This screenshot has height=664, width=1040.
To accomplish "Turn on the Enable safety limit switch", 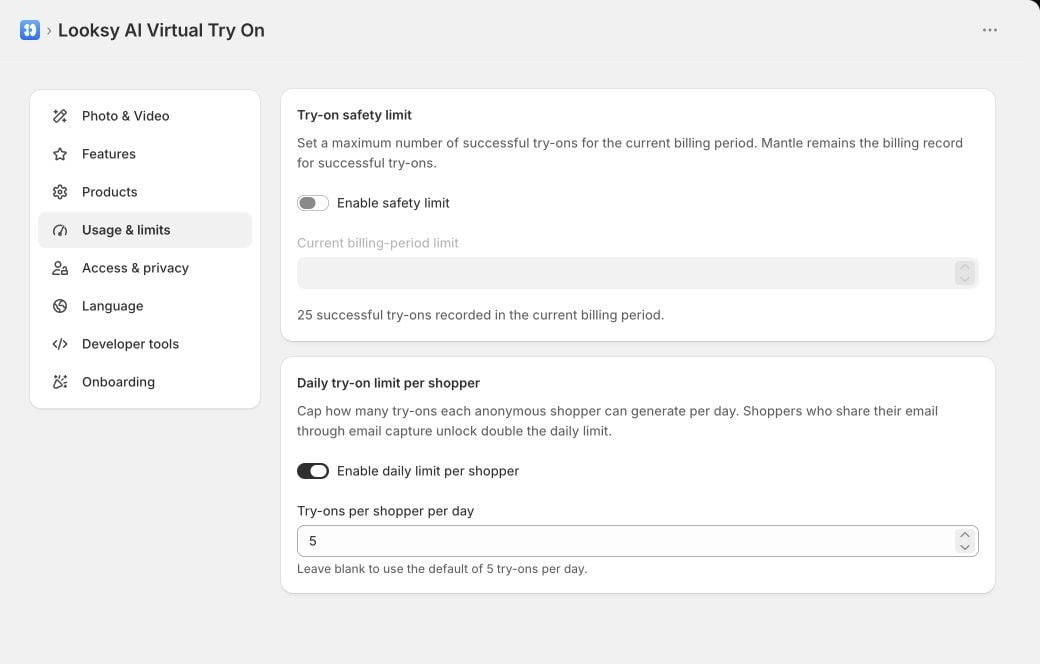I will coord(312,203).
